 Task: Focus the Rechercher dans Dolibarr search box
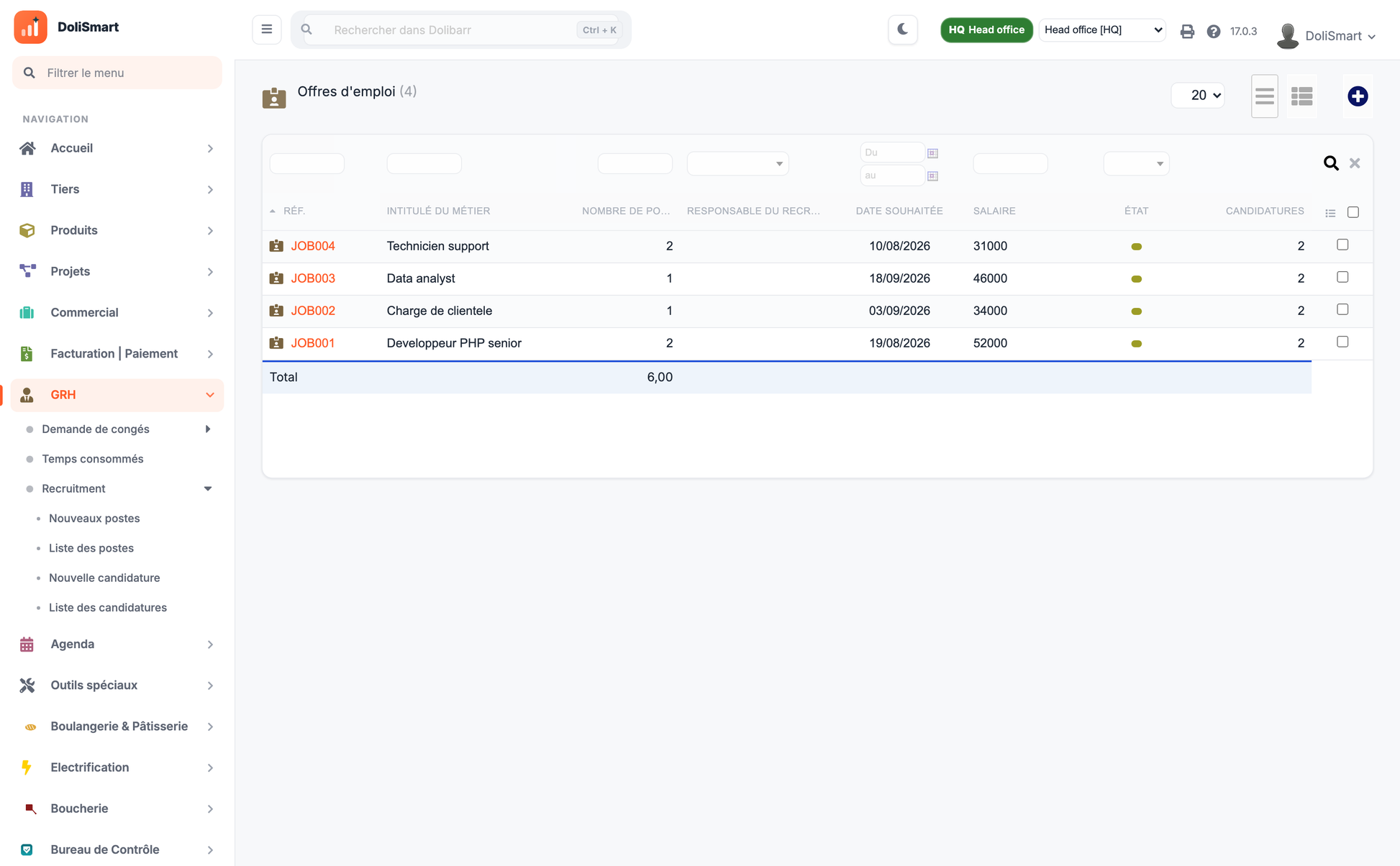pyautogui.click(x=460, y=29)
